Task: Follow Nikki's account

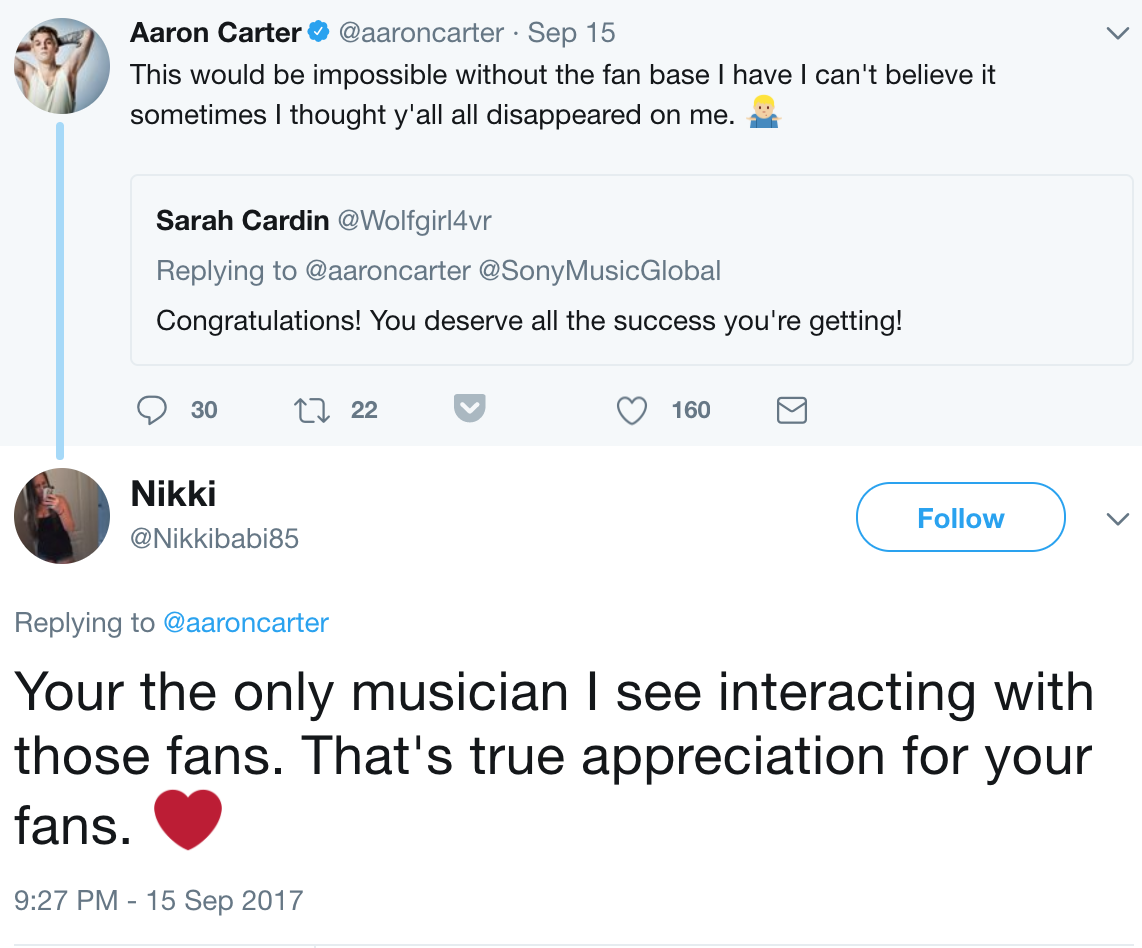Action: pos(960,518)
